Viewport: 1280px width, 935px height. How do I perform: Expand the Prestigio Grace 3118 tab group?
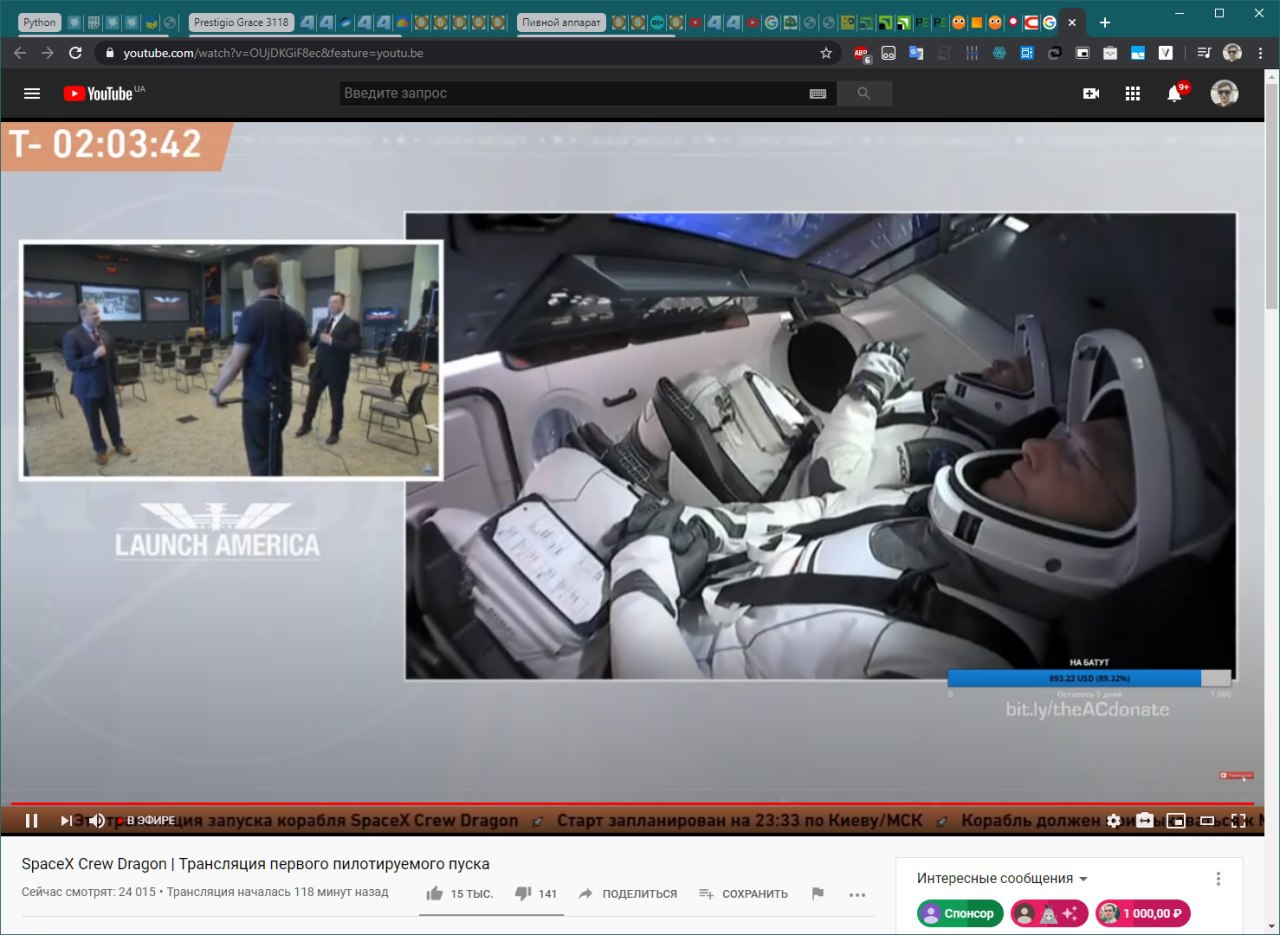[x=241, y=22]
